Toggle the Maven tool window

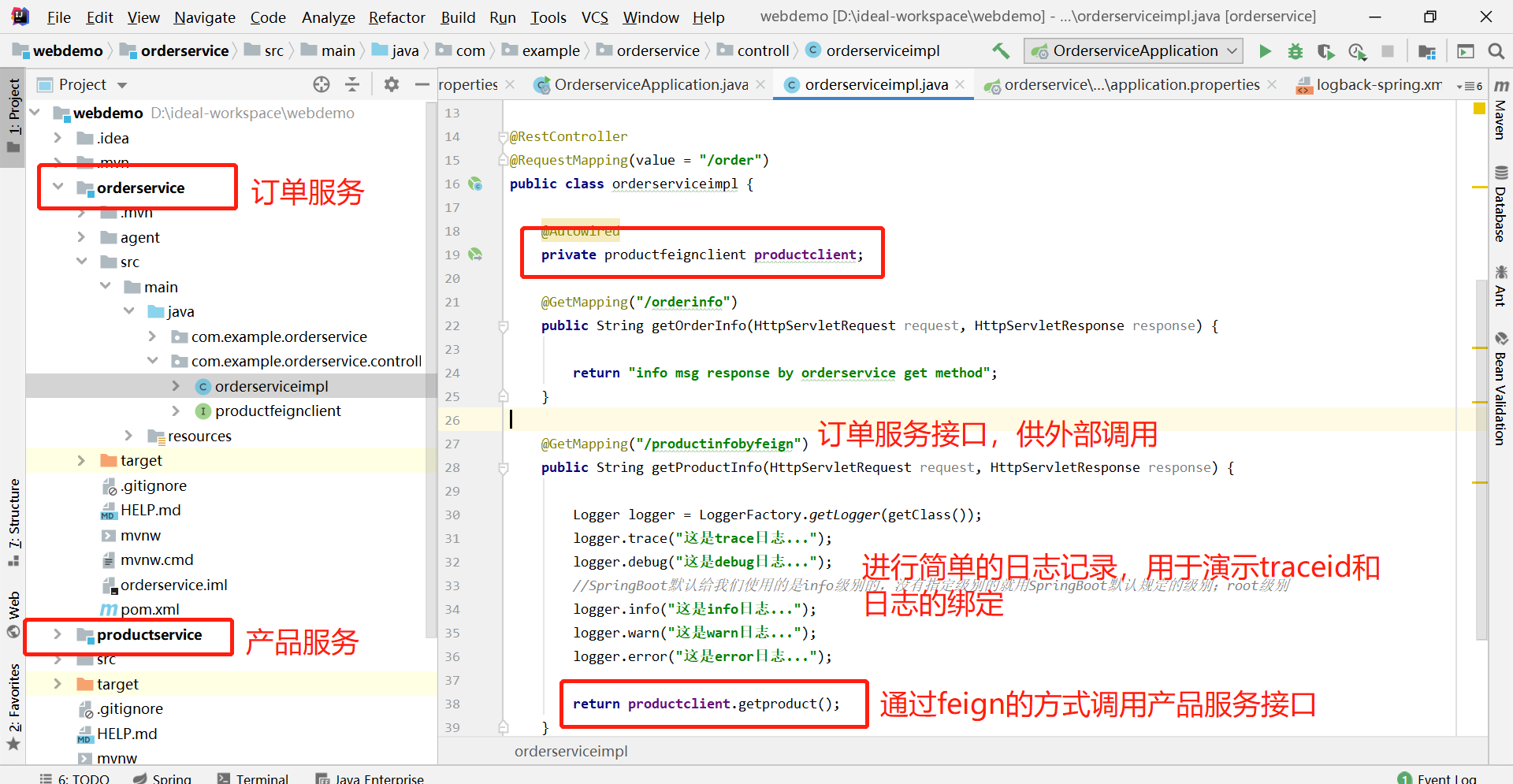click(x=1500, y=110)
